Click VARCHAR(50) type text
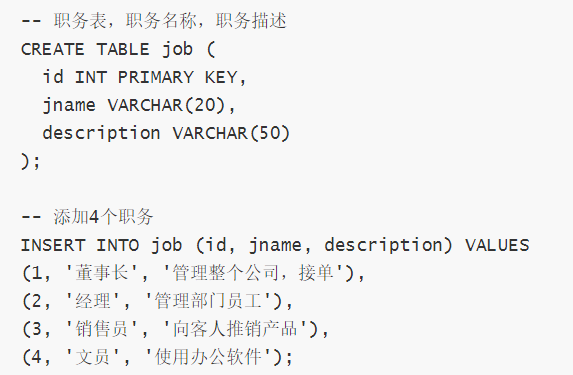This screenshot has width=573, height=375. tap(231, 133)
